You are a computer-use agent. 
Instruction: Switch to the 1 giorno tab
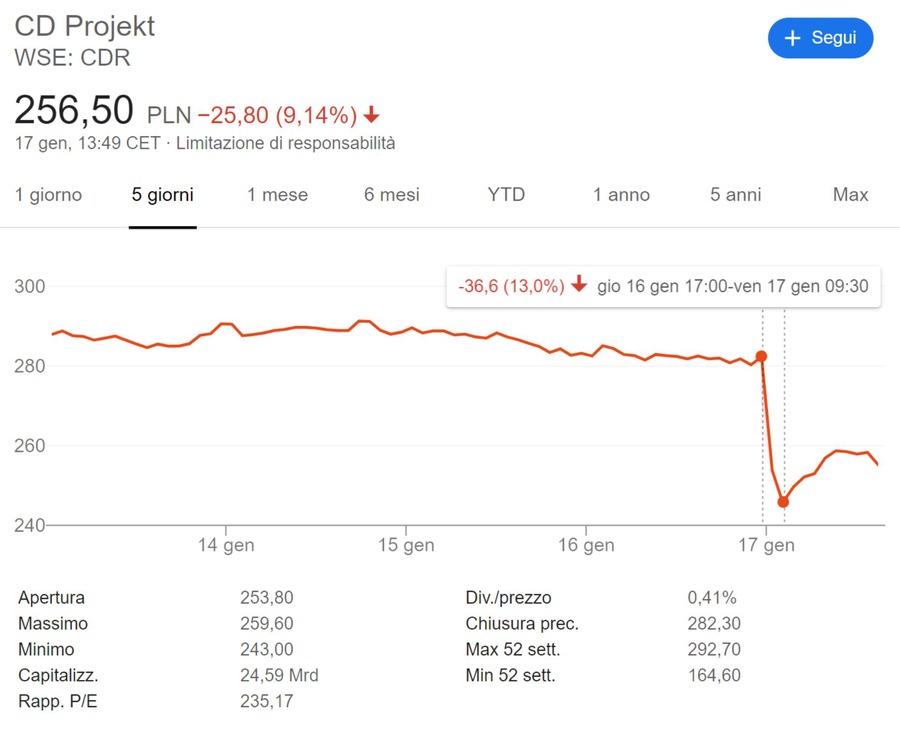[48, 195]
